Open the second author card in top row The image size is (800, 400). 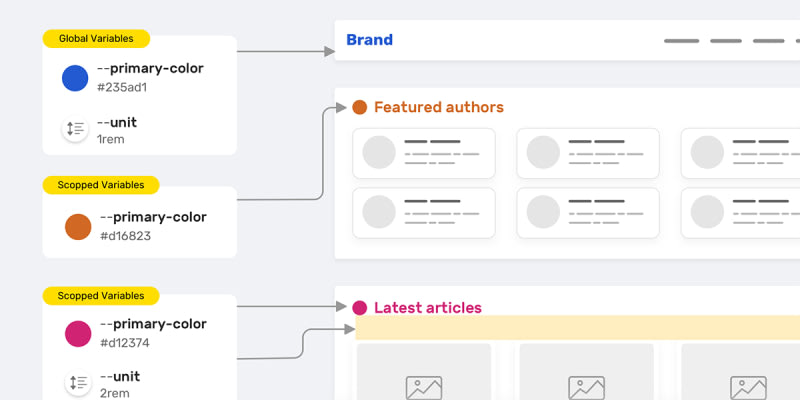pos(588,153)
